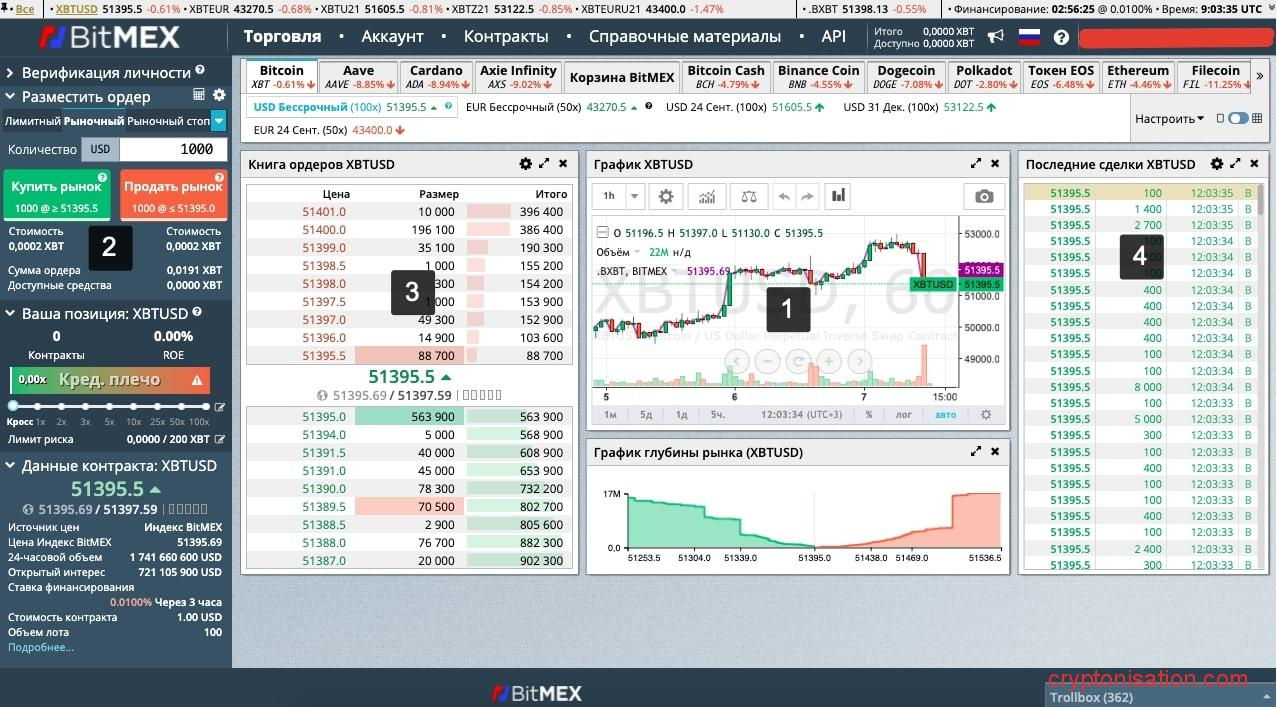The width and height of the screenshot is (1277, 707).
Task: Open order book settings gear
Action: coord(526,164)
